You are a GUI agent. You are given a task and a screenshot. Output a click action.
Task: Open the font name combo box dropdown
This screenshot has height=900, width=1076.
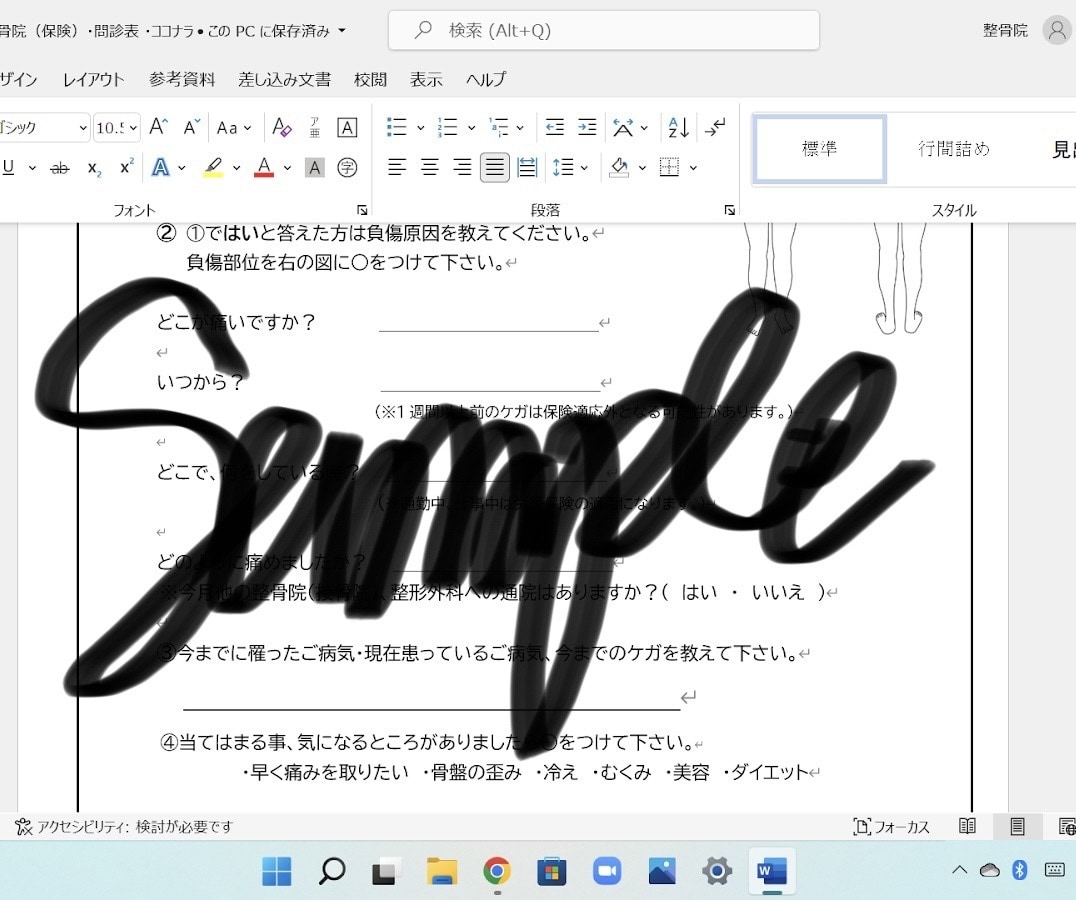tap(82, 128)
